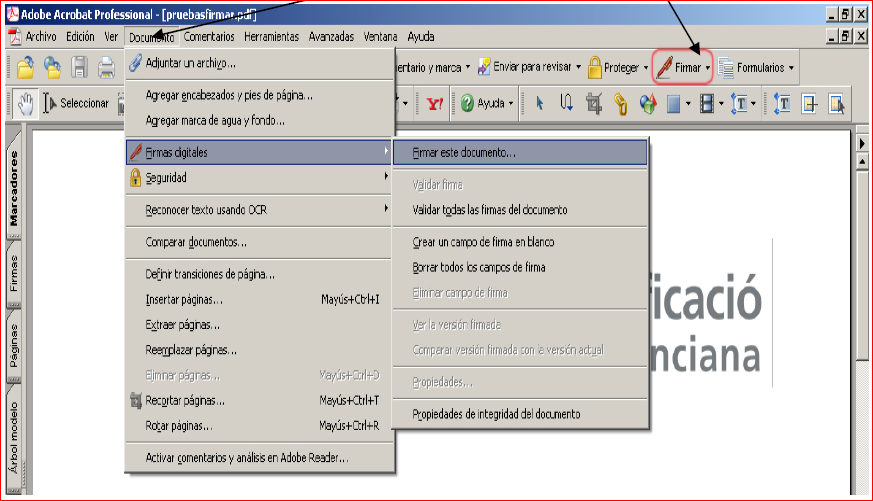Image resolution: width=873 pixels, height=501 pixels.
Task: Click the Open folder toolbar icon
Action: click(26, 67)
